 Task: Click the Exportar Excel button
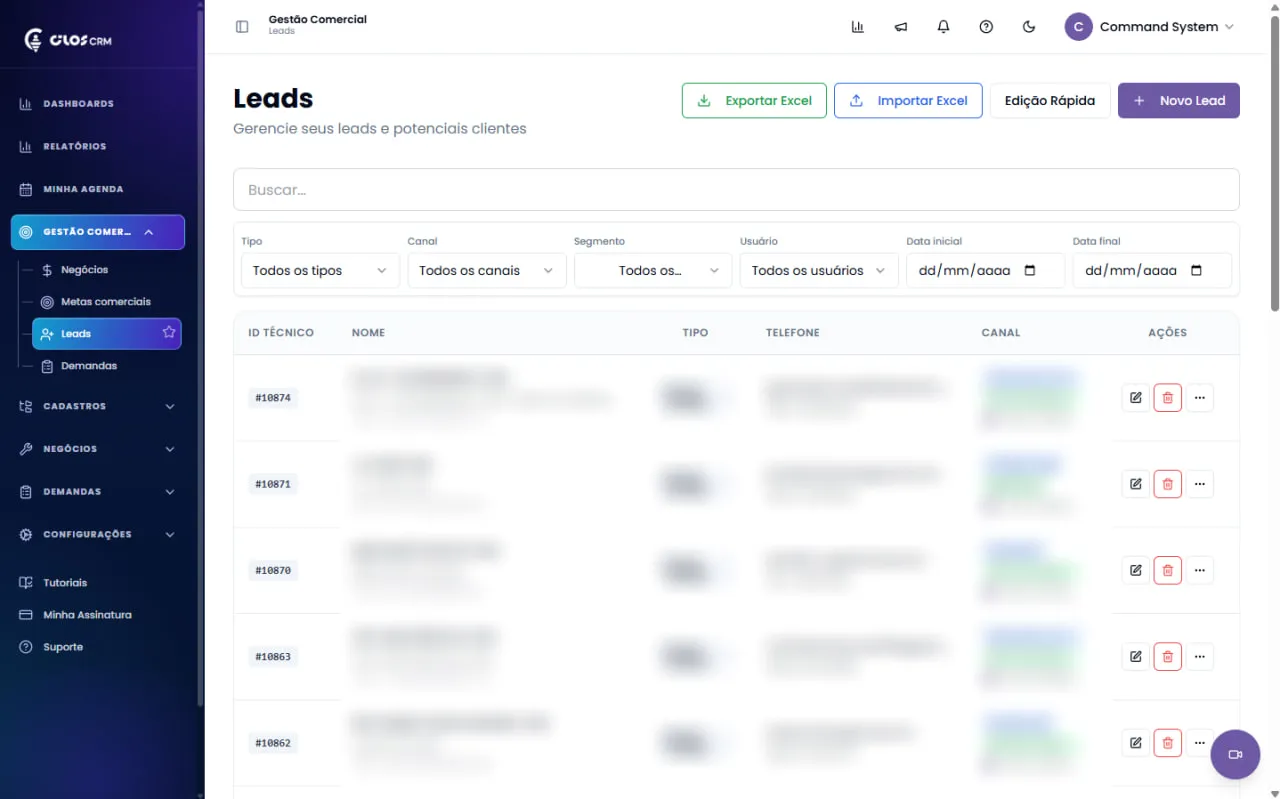click(x=754, y=100)
